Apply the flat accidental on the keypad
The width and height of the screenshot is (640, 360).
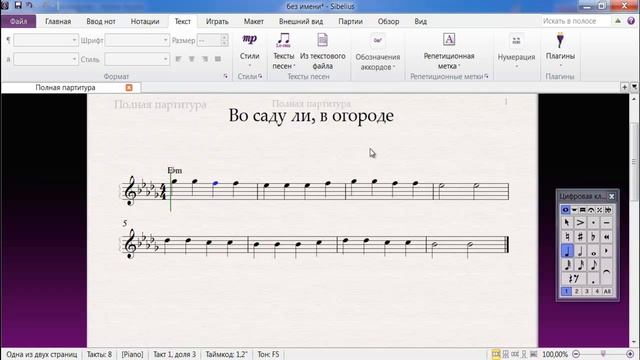click(x=593, y=237)
